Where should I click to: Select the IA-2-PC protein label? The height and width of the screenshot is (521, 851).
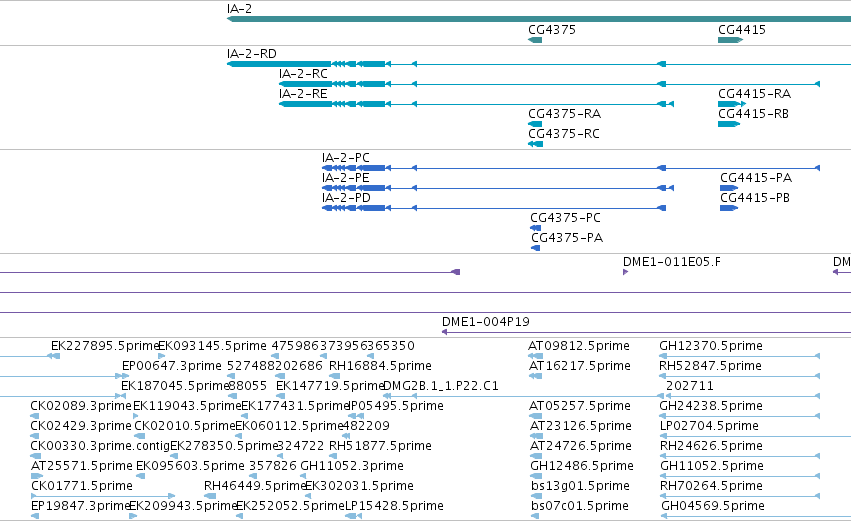click(x=346, y=158)
